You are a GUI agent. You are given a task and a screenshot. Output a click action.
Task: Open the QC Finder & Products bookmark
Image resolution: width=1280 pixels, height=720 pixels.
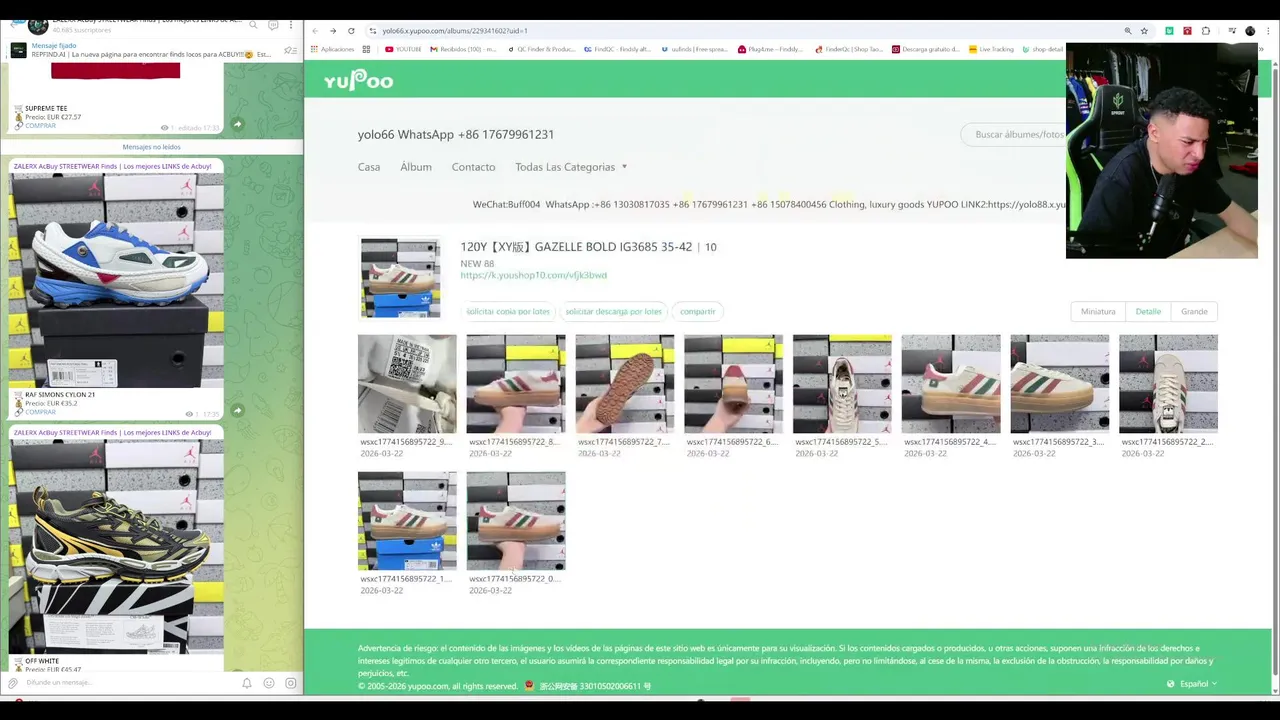(x=542, y=49)
